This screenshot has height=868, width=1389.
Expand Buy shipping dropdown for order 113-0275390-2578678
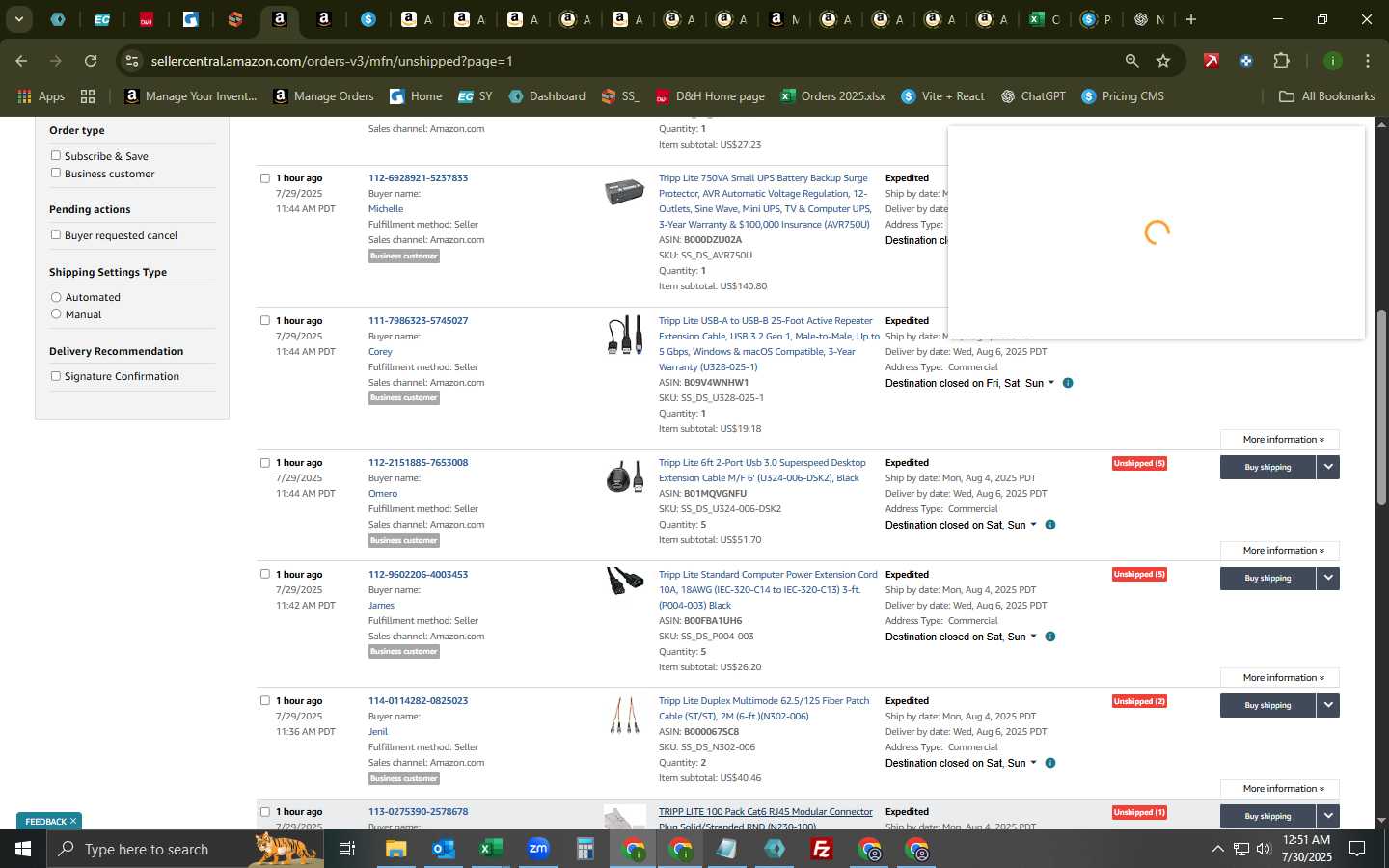point(1328,816)
